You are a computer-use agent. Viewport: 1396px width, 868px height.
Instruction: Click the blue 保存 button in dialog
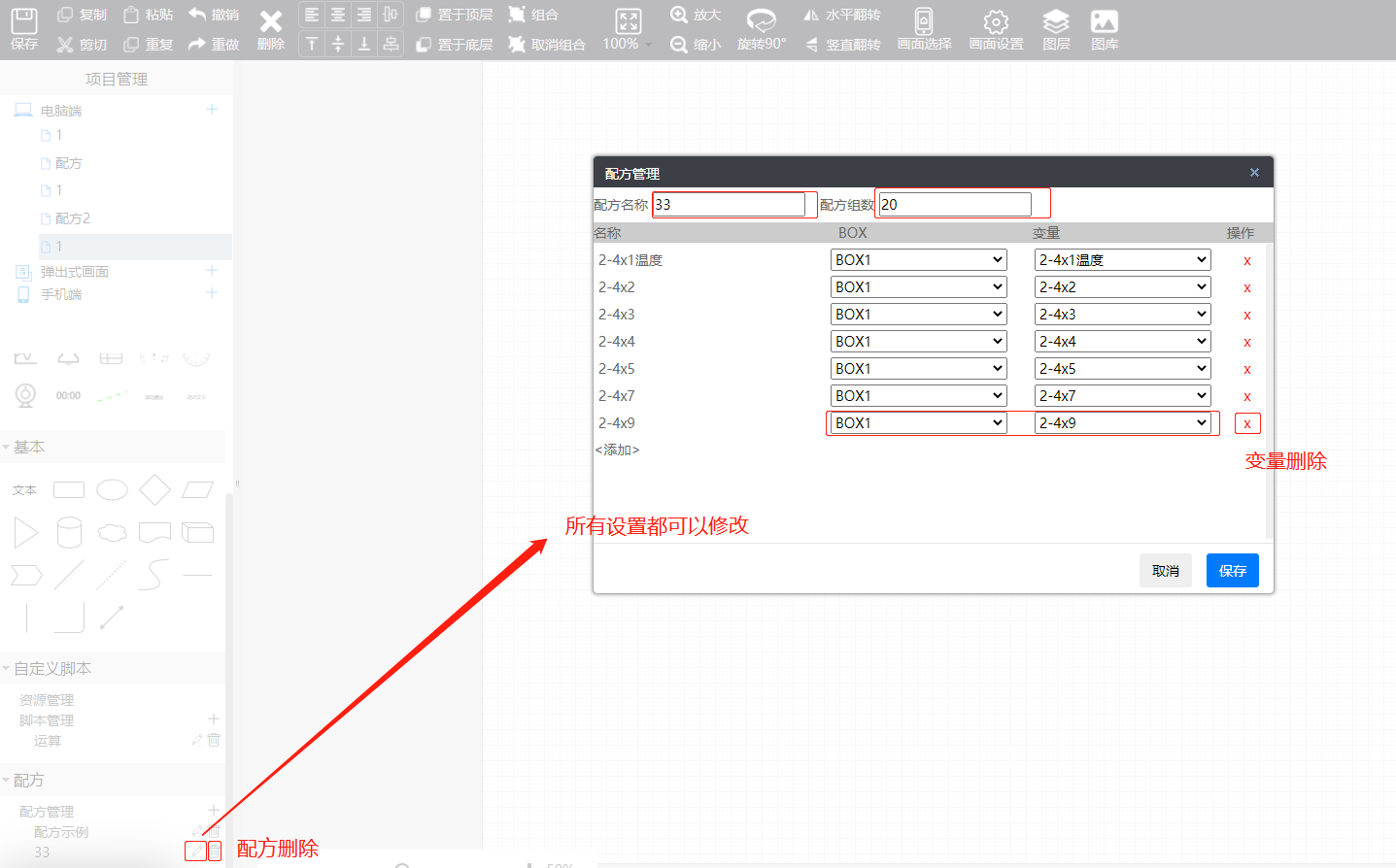click(1232, 571)
